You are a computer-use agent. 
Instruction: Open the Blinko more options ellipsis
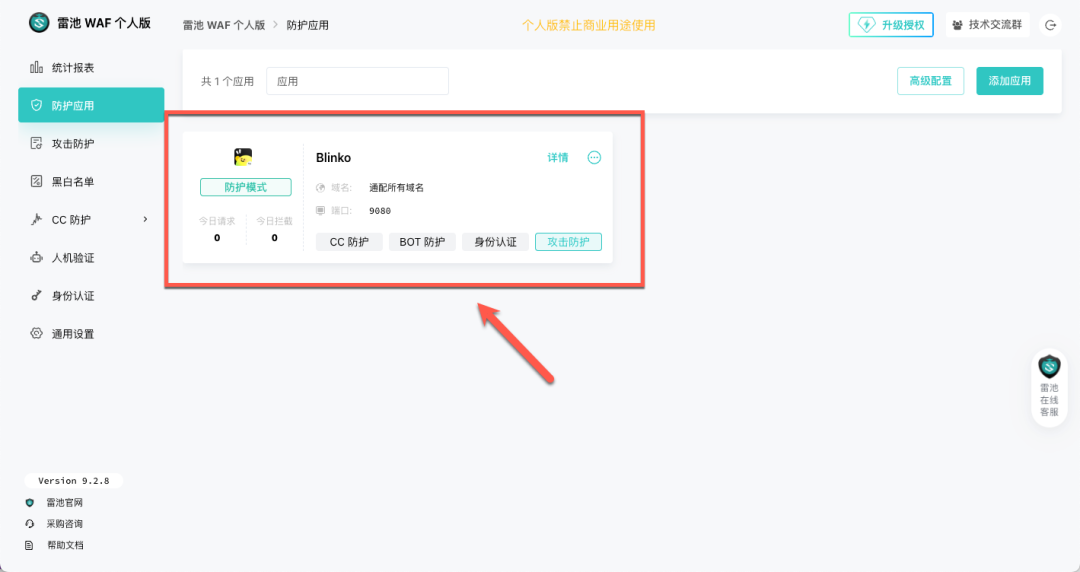click(594, 157)
